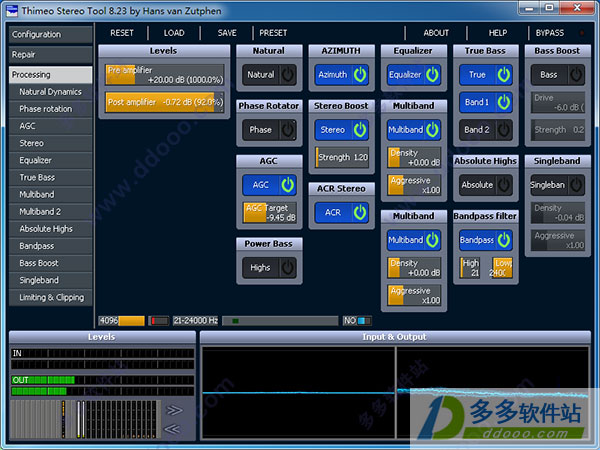The height and width of the screenshot is (450, 600).
Task: Open Natural Dynamics in the sidebar
Action: 51,92
